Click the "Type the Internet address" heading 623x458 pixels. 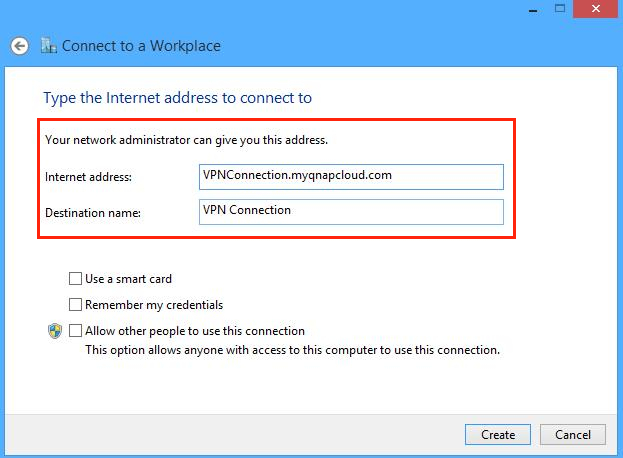click(x=177, y=98)
